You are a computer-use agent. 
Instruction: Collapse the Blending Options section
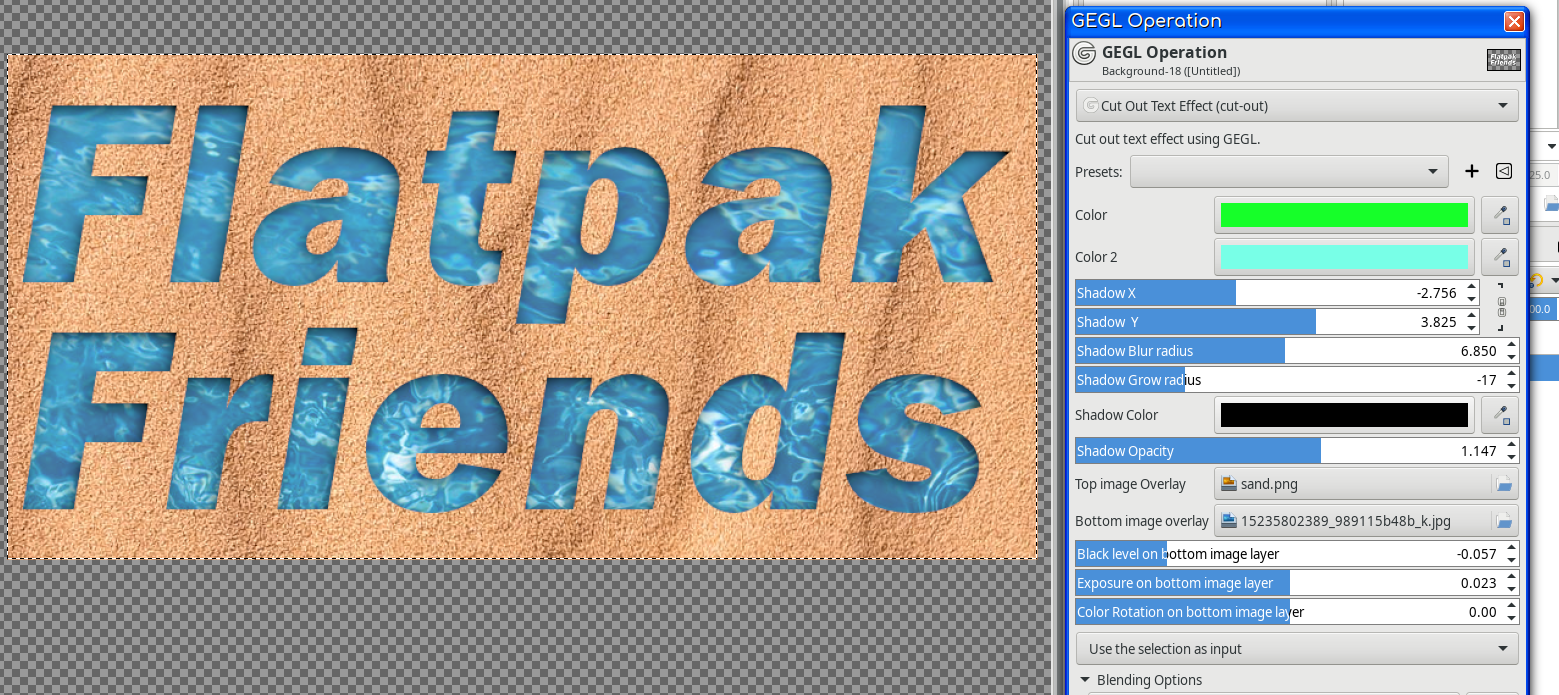tap(1085, 680)
